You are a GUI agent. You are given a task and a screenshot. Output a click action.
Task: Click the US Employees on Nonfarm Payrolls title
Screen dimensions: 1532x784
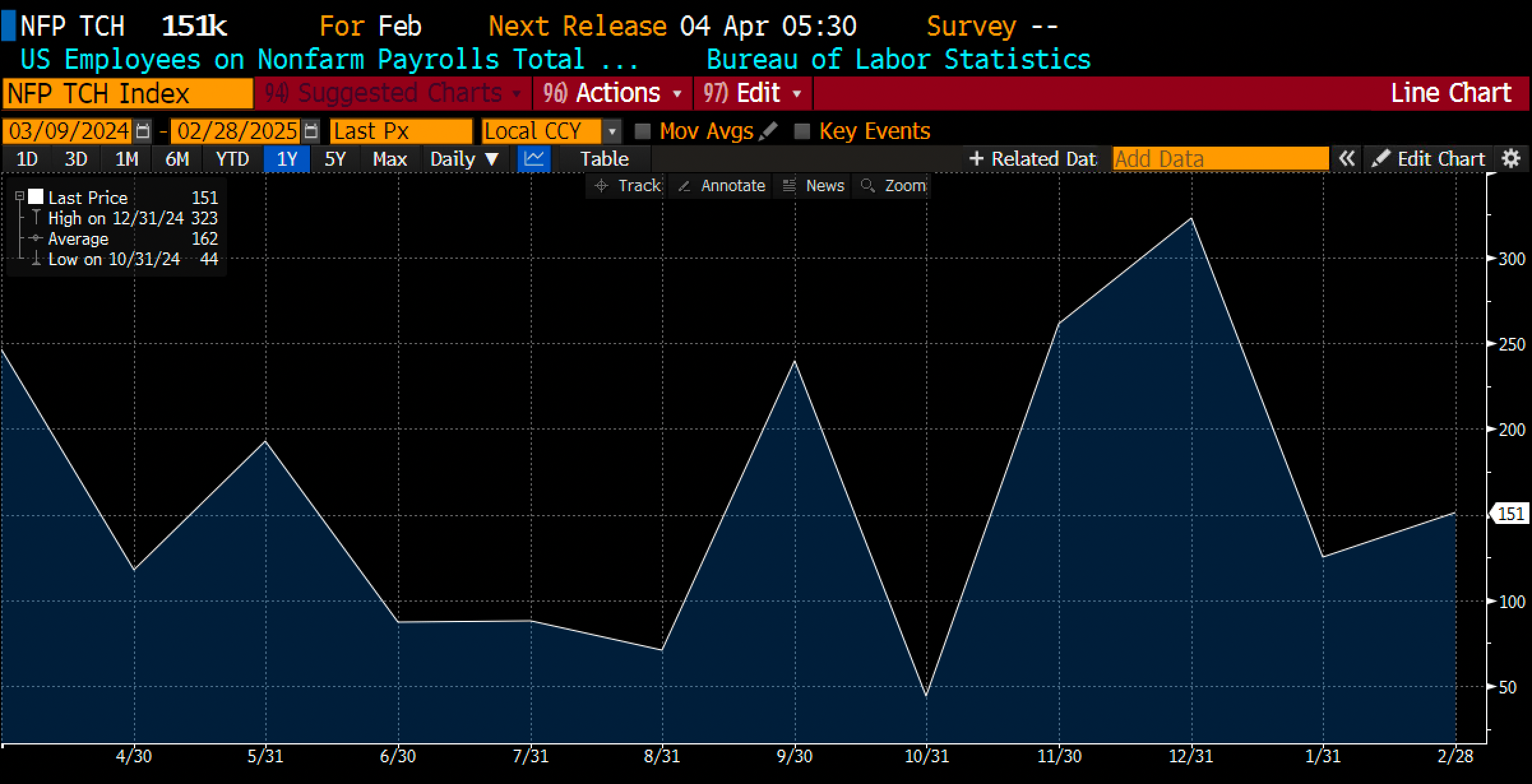point(329,59)
